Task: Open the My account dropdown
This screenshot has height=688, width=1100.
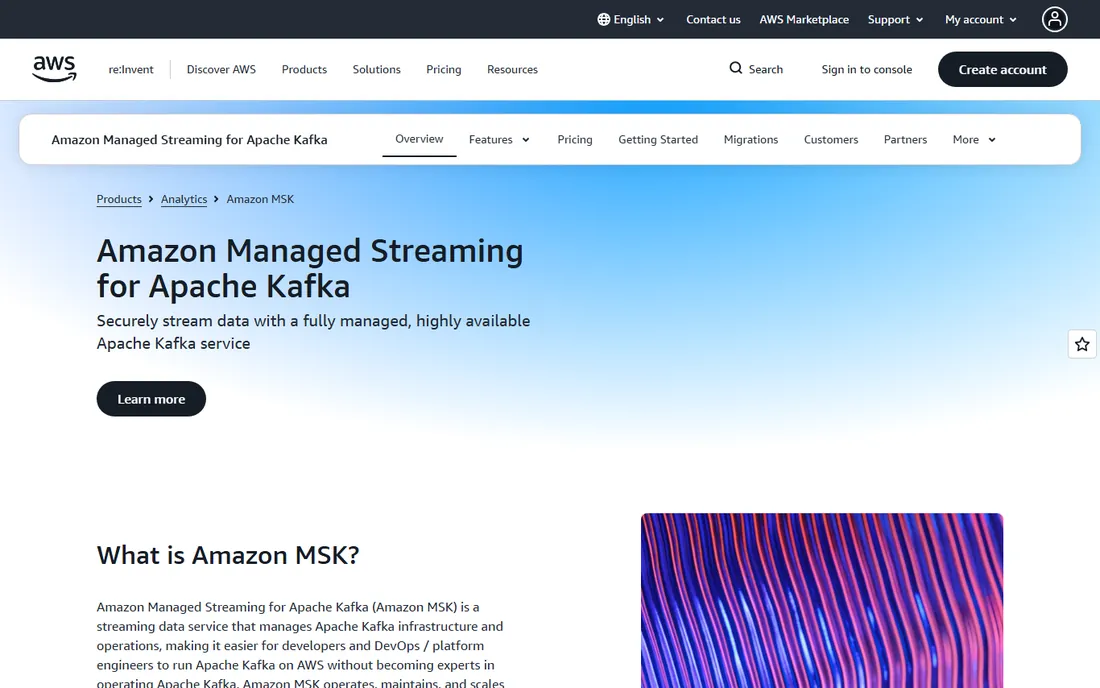Action: click(x=981, y=20)
